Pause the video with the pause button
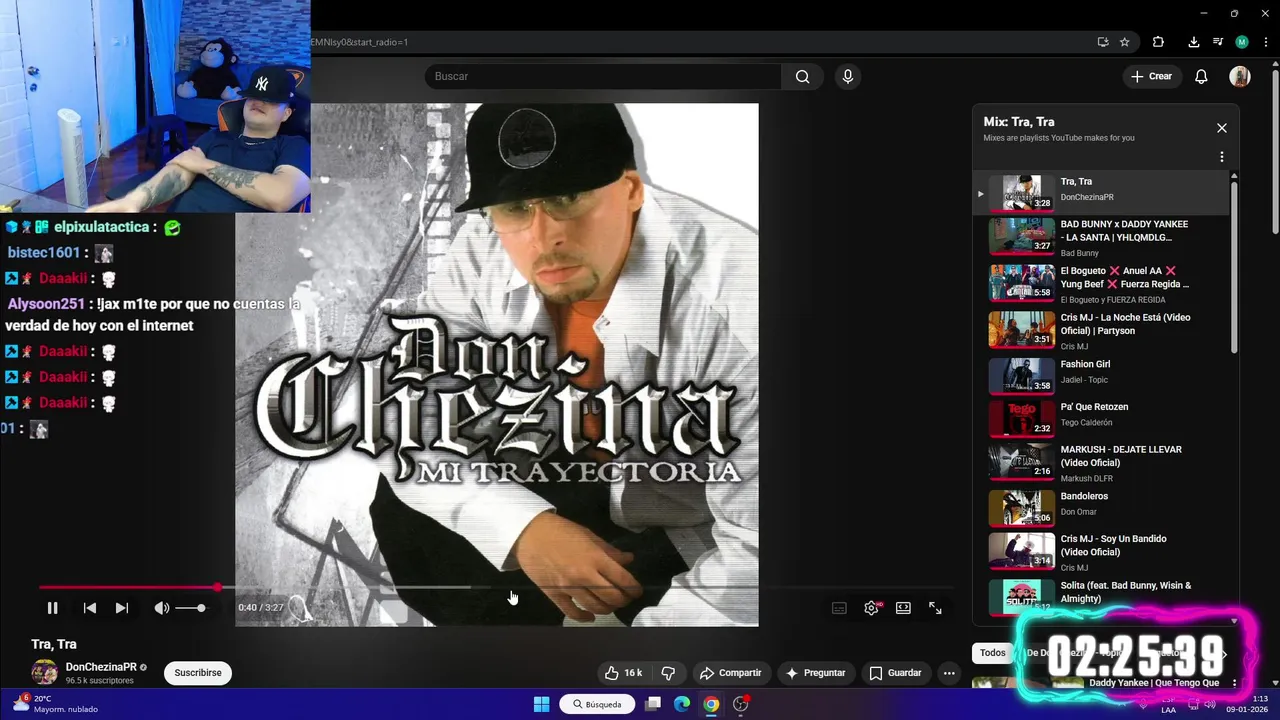 tap(52, 608)
